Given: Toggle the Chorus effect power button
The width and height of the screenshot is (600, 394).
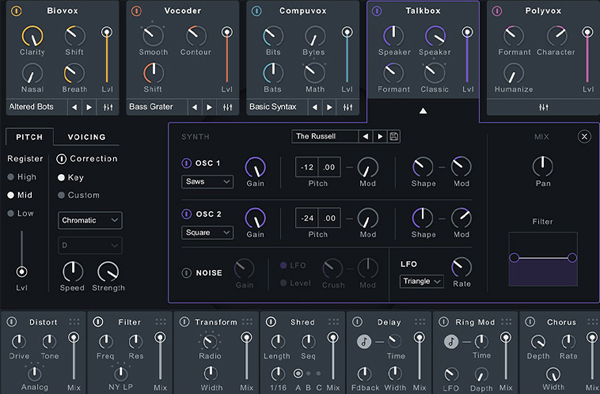Looking at the screenshot, I should tap(530, 322).
